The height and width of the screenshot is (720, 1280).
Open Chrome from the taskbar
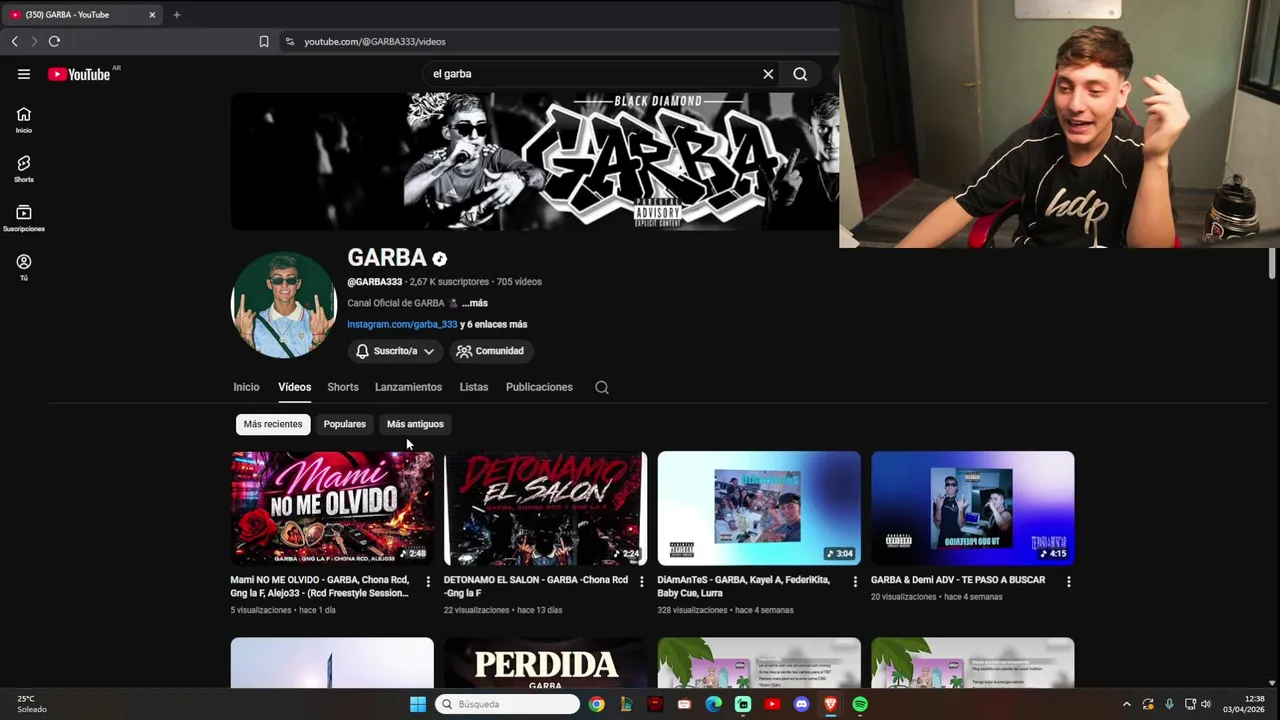(596, 704)
